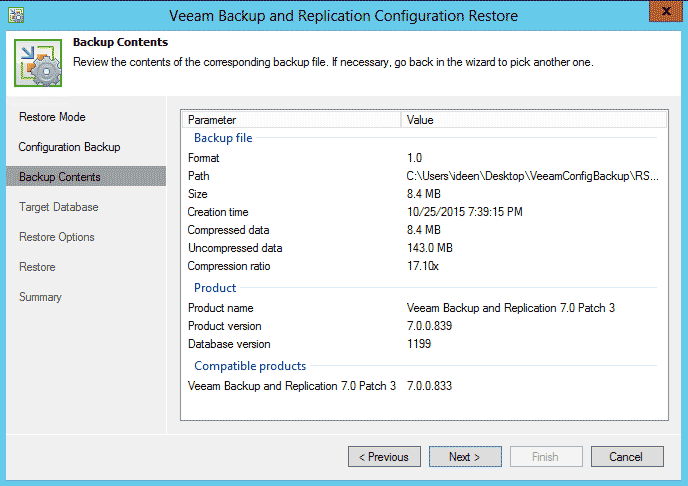
Task: Select the Product version row
Action: coord(424,326)
